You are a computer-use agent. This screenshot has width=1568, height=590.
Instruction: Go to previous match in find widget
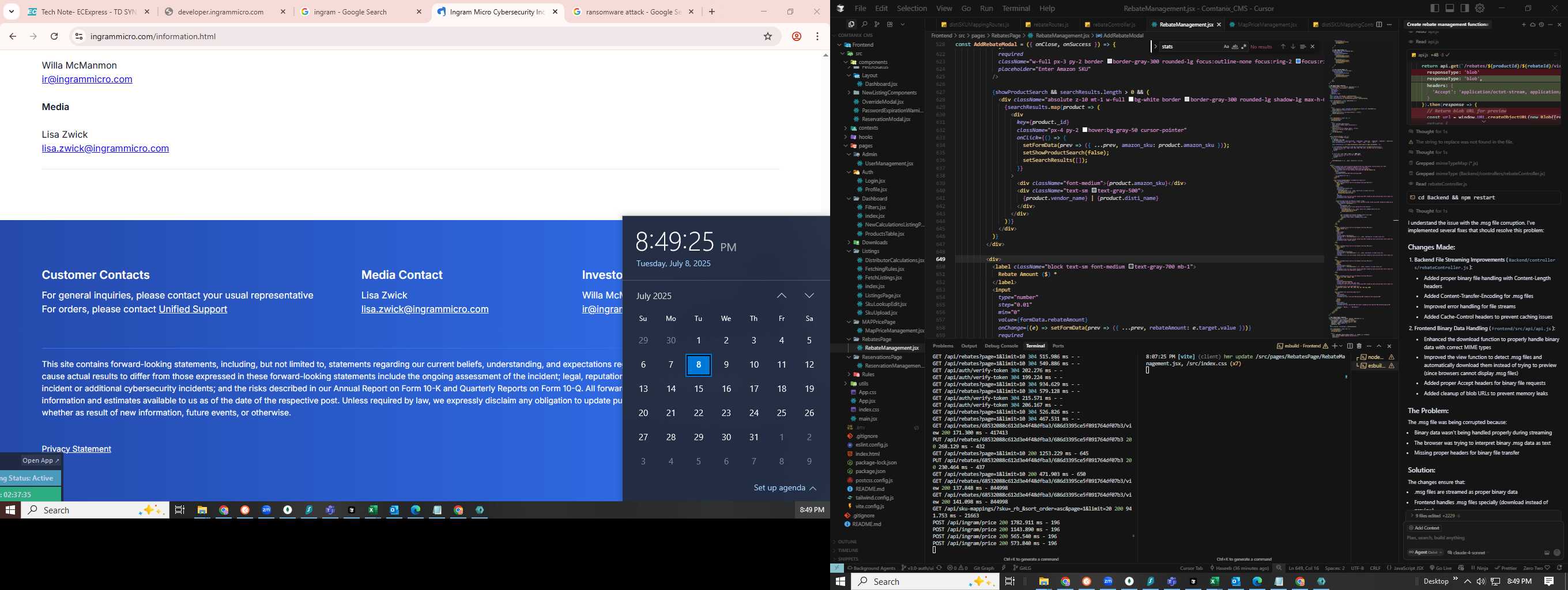pyautogui.click(x=1283, y=46)
